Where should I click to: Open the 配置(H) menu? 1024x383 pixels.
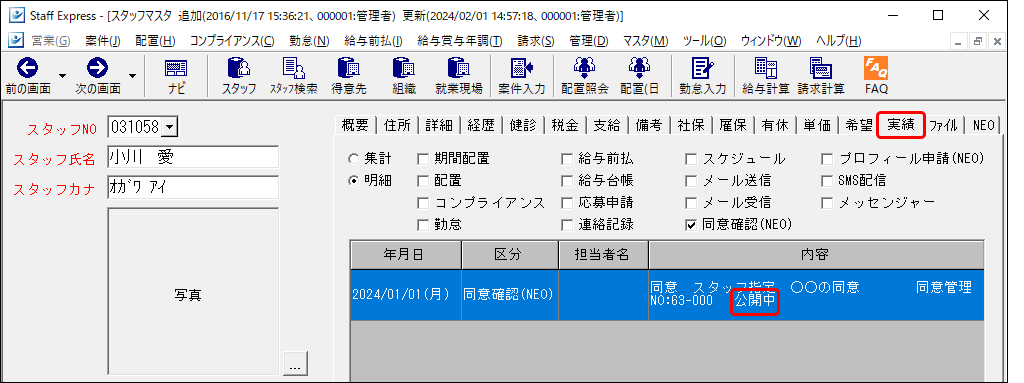[x=155, y=41]
